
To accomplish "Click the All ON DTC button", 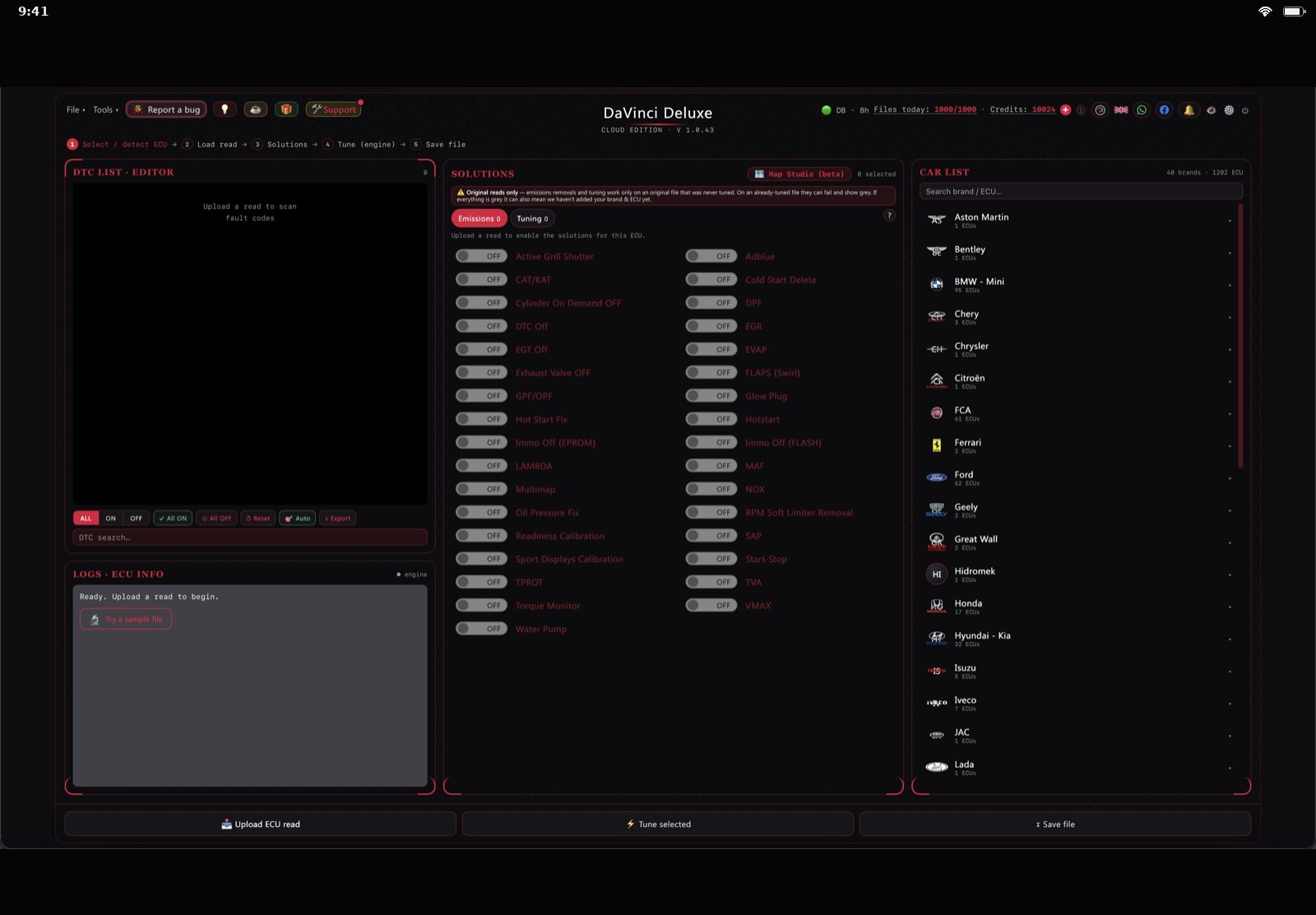I will pos(173,518).
